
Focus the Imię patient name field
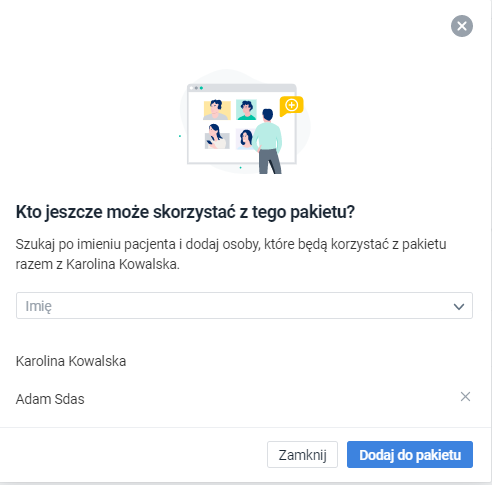pyautogui.click(x=244, y=306)
